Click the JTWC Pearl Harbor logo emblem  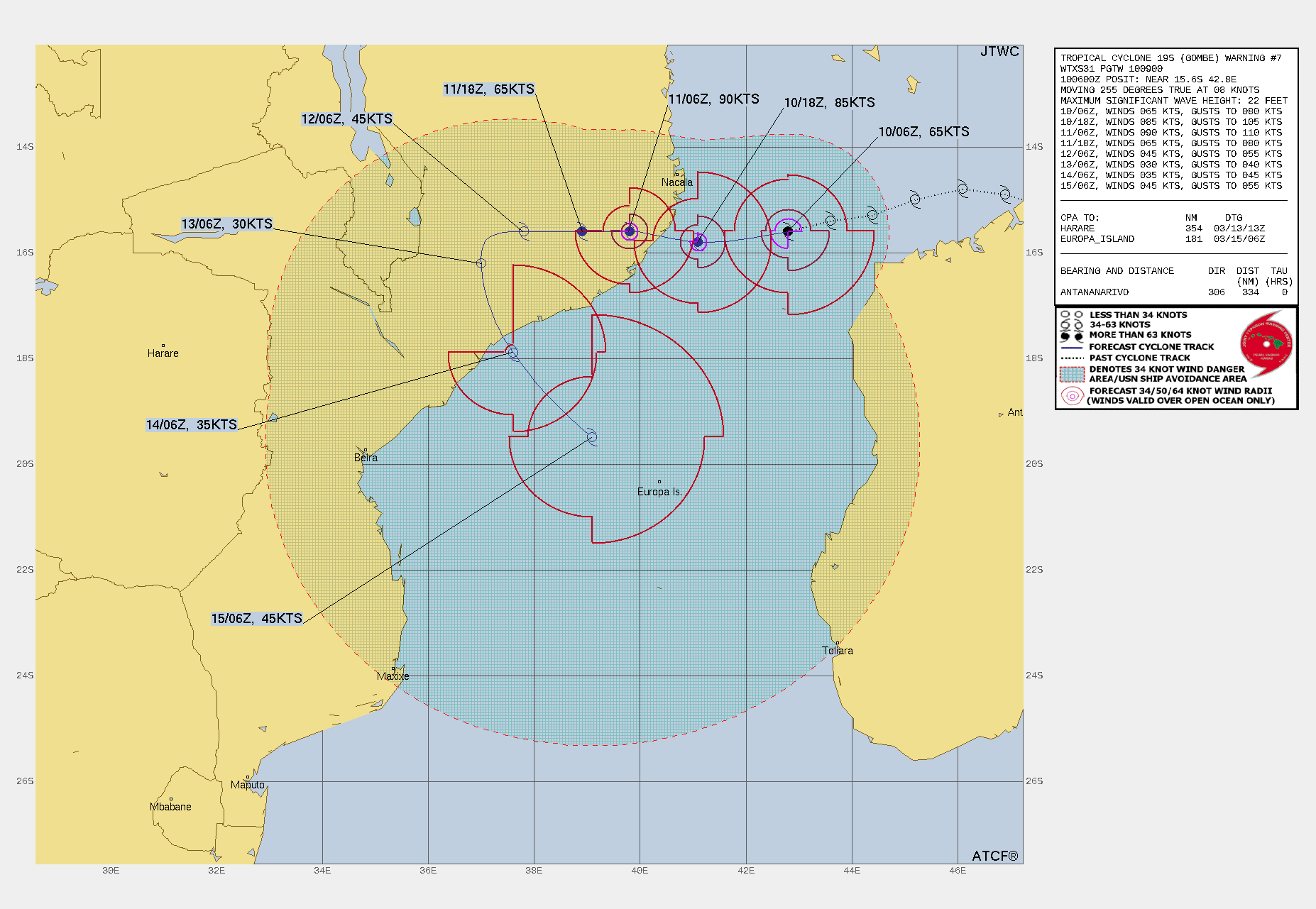(1267, 344)
